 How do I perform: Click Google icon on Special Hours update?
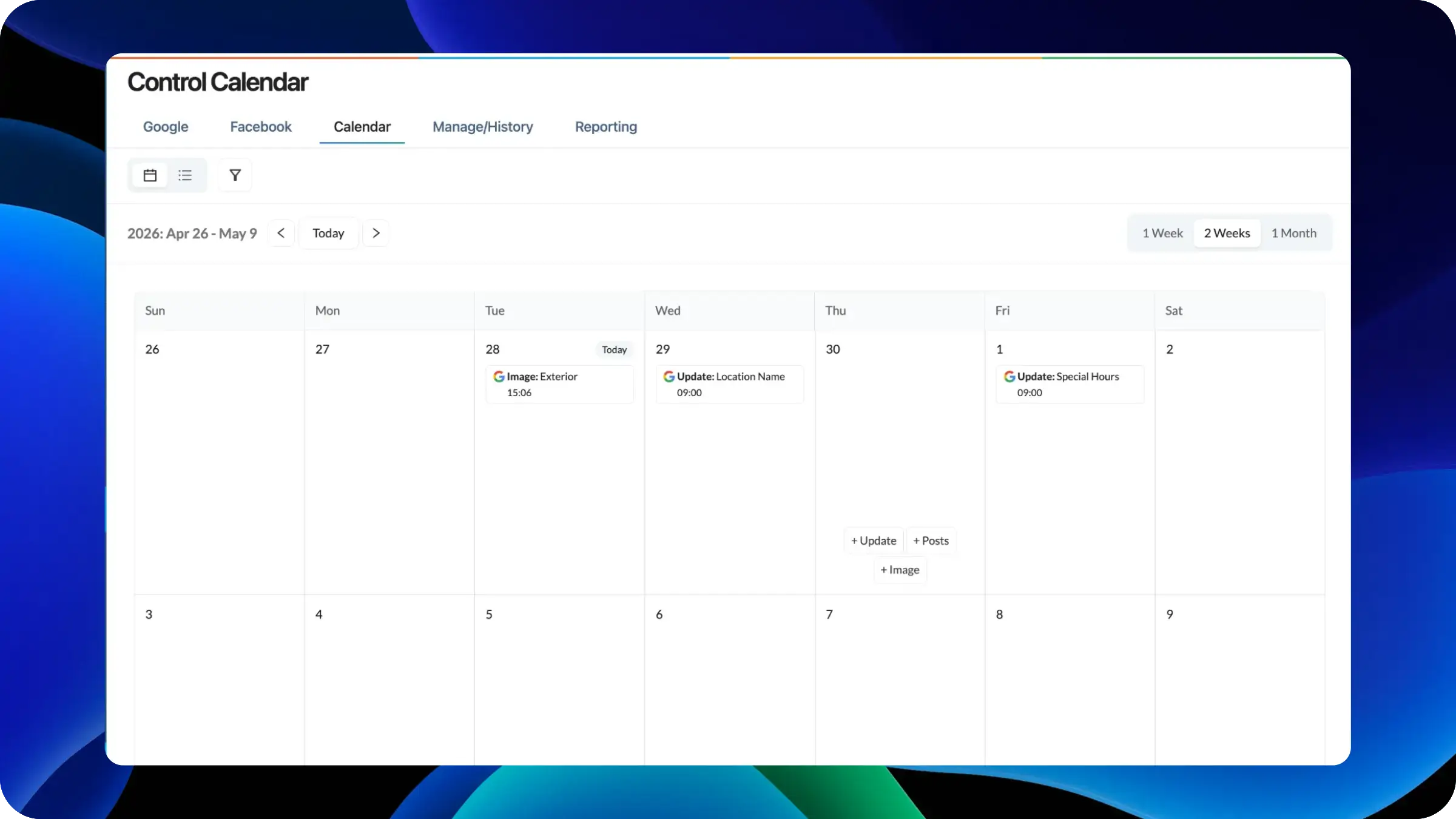point(1009,377)
